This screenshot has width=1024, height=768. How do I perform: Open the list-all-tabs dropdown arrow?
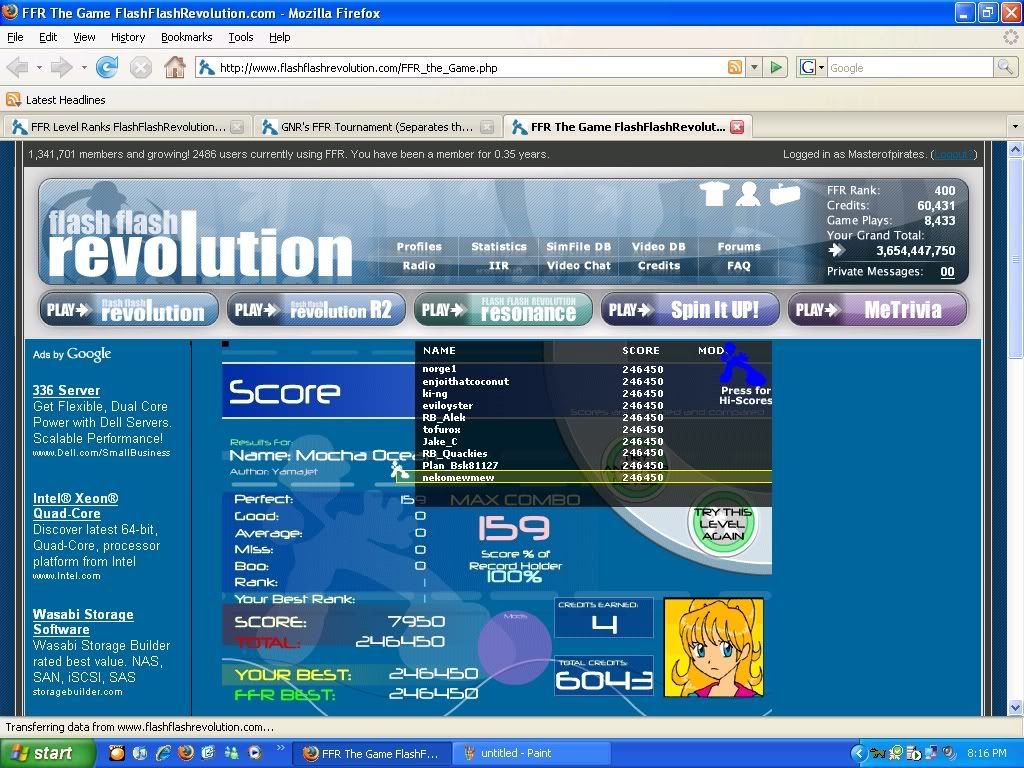(1013, 127)
